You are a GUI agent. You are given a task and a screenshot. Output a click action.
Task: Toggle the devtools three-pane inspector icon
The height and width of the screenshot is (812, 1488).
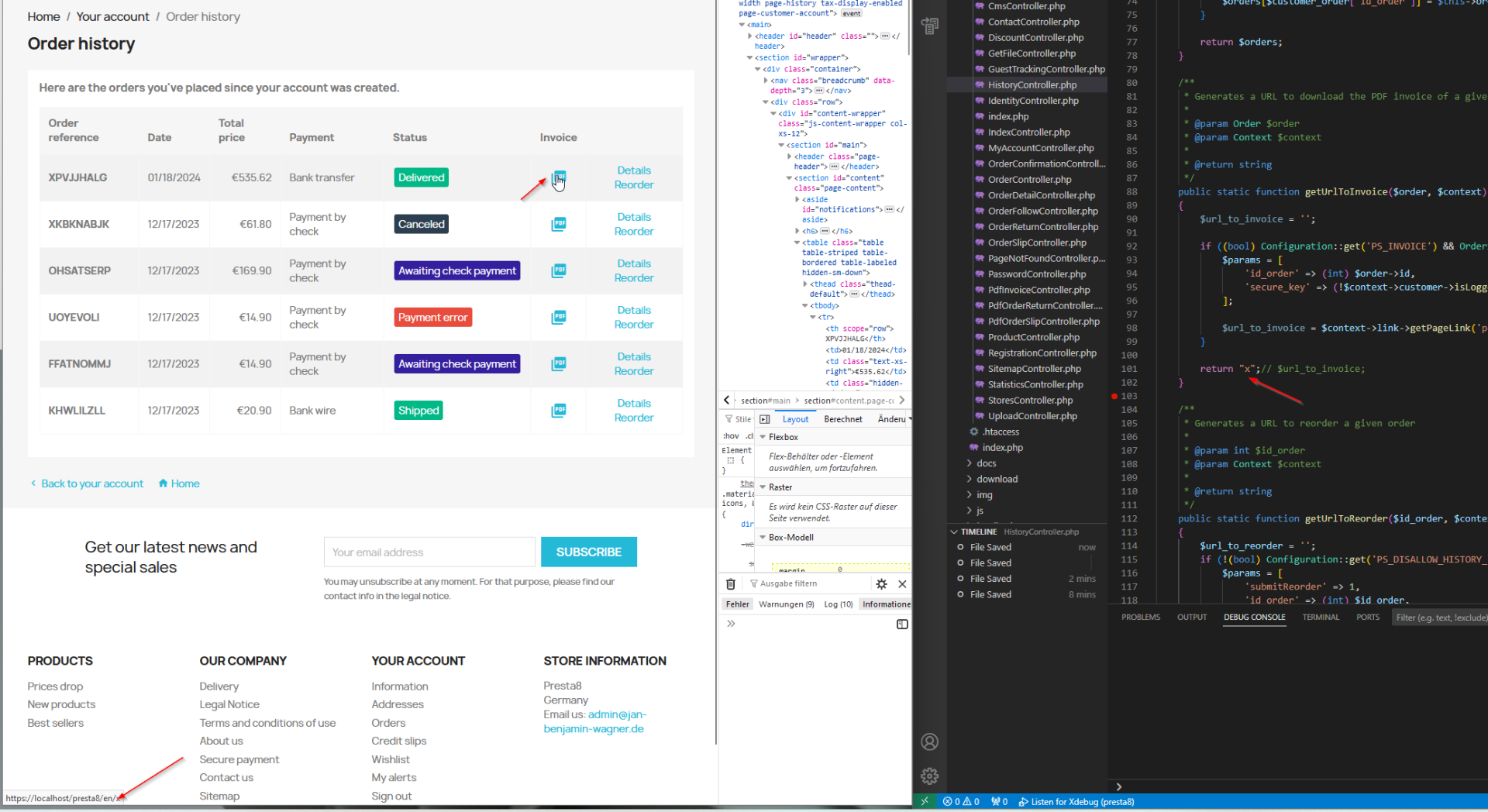pos(764,419)
